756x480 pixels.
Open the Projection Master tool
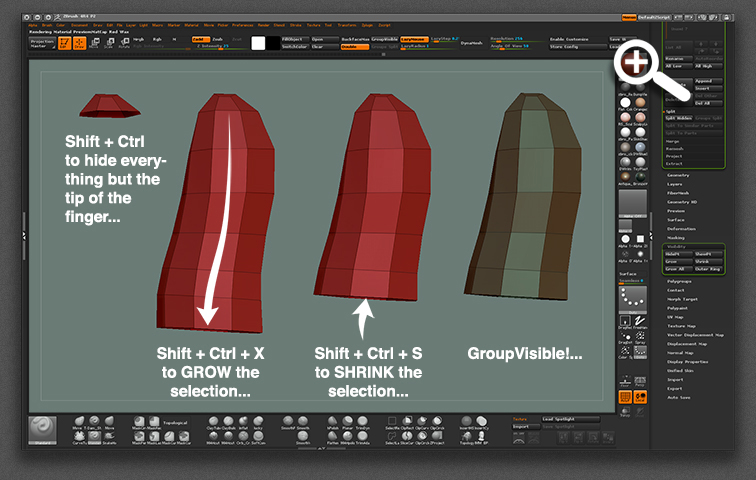click(39, 43)
